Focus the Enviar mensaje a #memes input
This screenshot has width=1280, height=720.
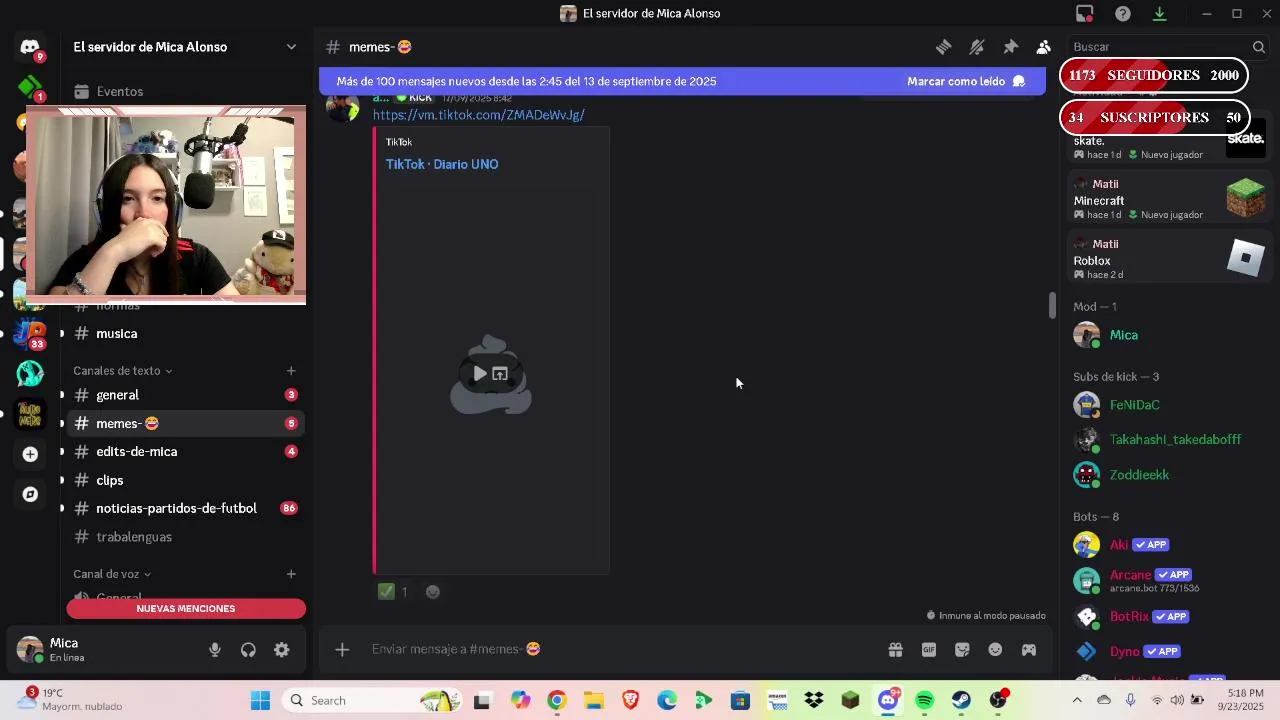[x=620, y=649]
